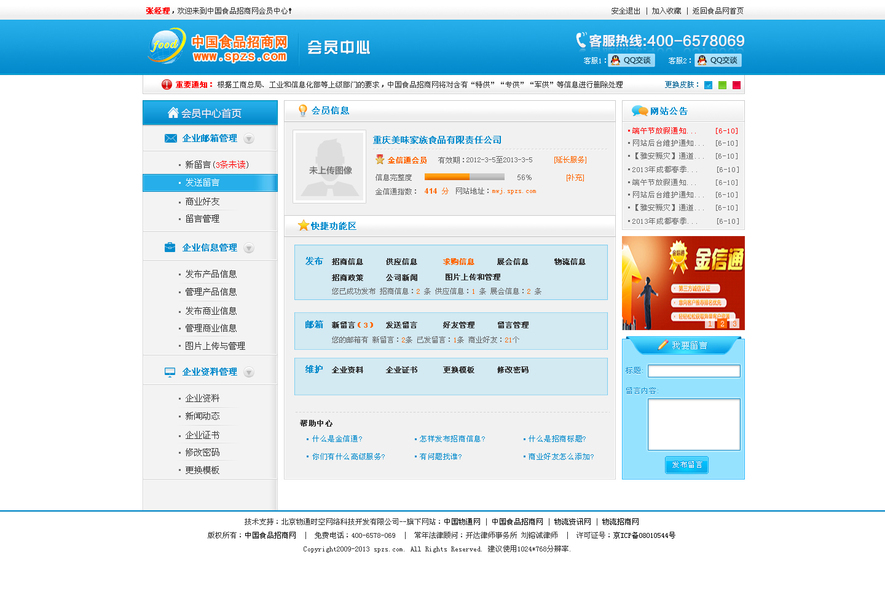Image resolution: width=885 pixels, height=600 pixels.
Task: Click the 补充 link beside completeness
Action: (575, 177)
